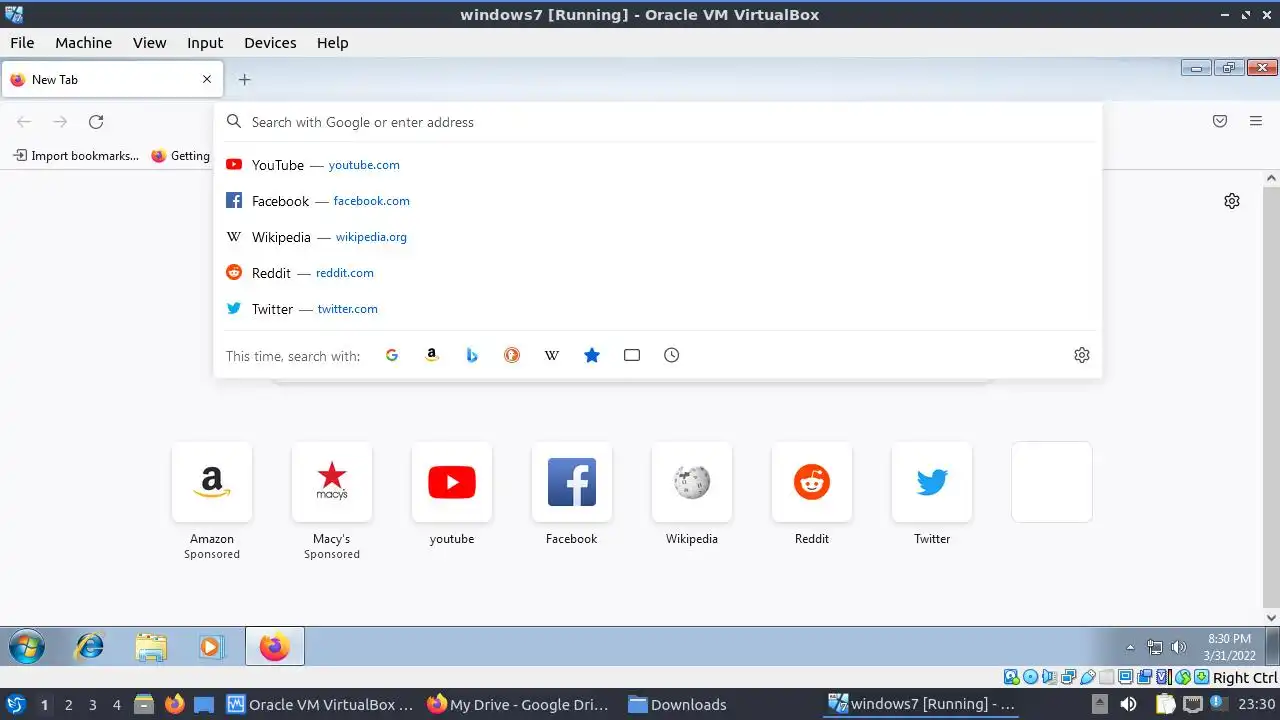Open the Save to Pocket icon

point(1220,121)
